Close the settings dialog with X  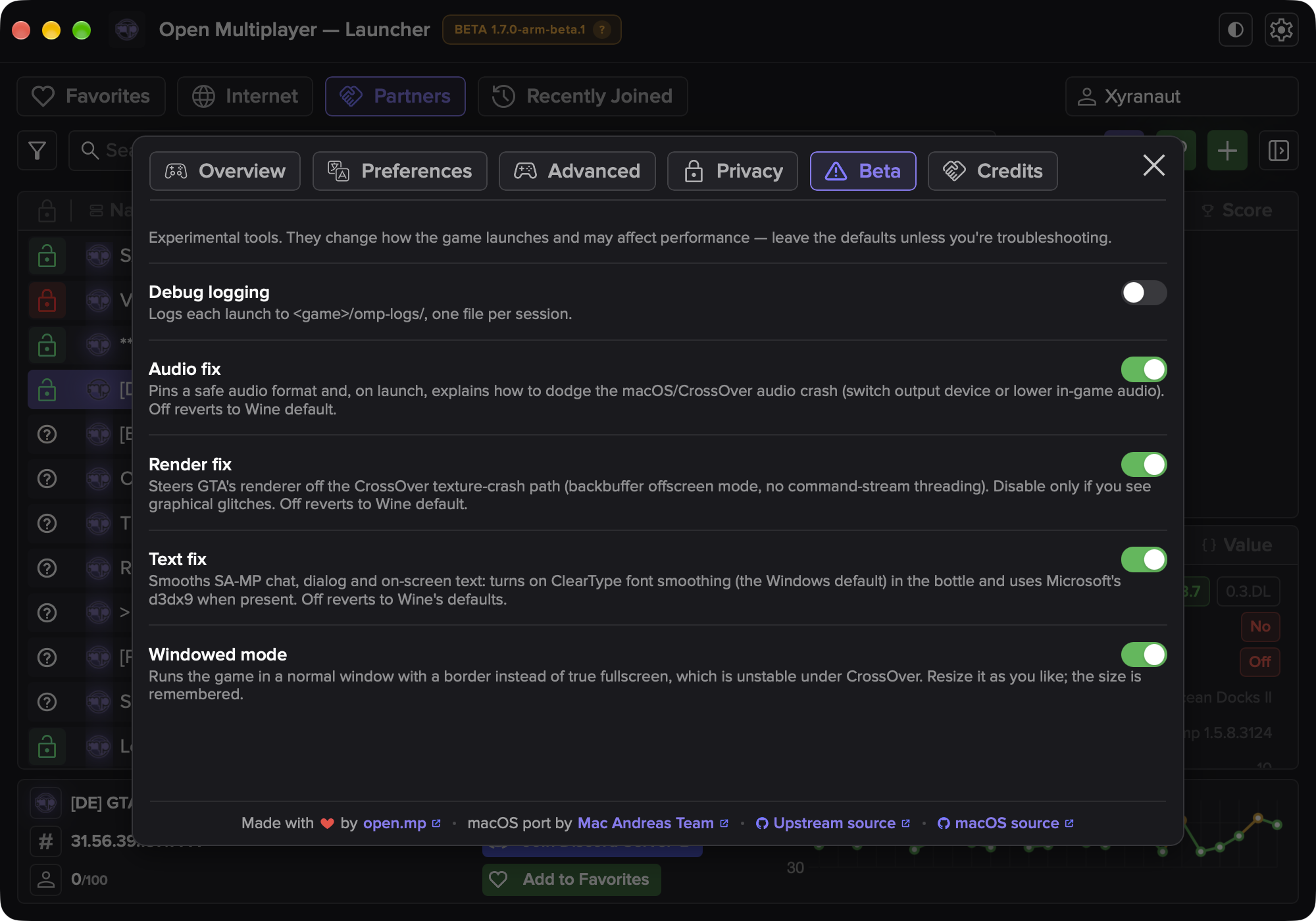(x=1154, y=165)
